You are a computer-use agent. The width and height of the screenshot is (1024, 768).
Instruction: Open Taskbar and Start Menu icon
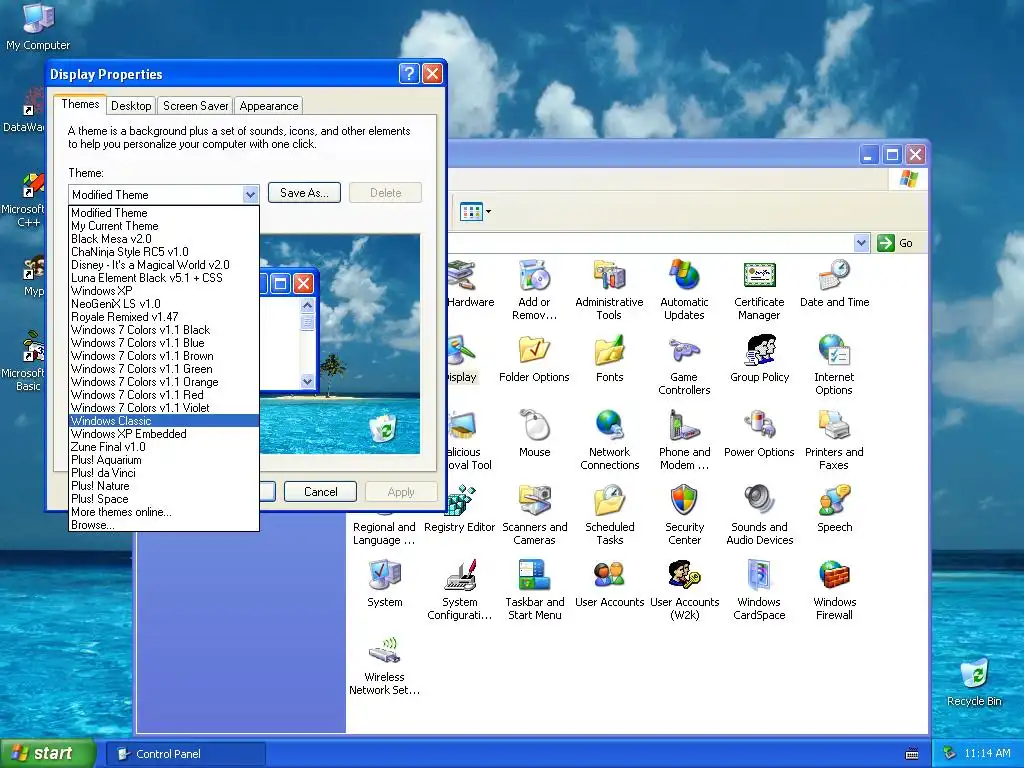(x=534, y=590)
